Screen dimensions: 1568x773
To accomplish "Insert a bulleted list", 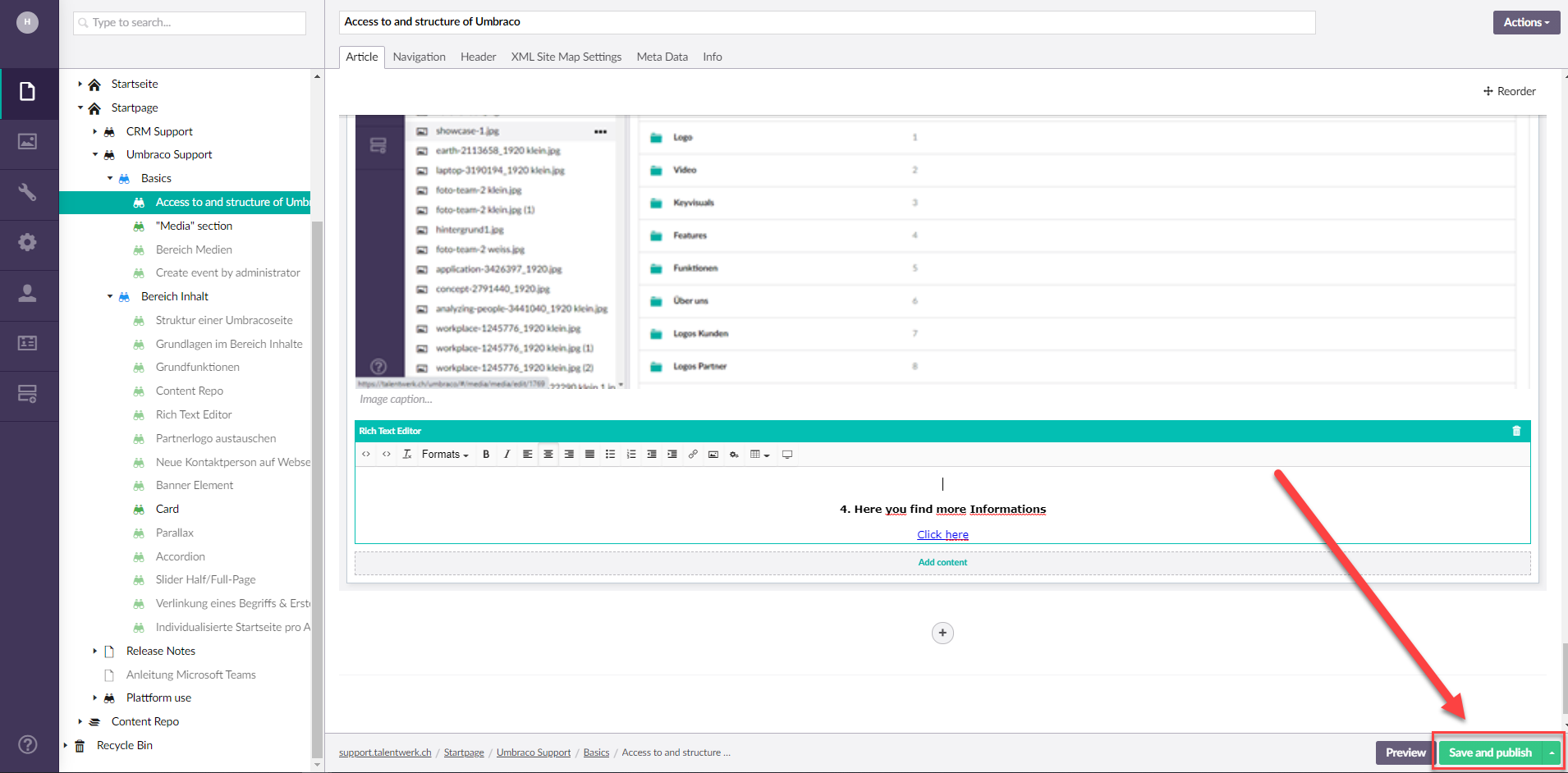I will [610, 455].
